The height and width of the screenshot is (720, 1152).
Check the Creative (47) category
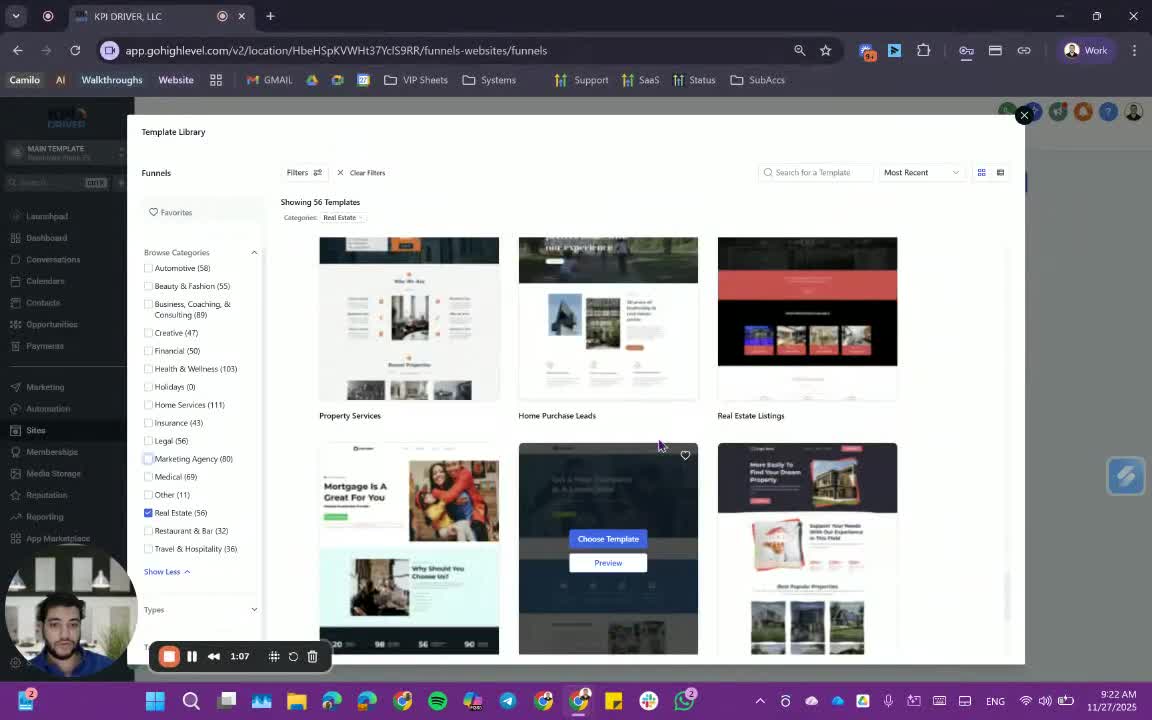pos(148,333)
